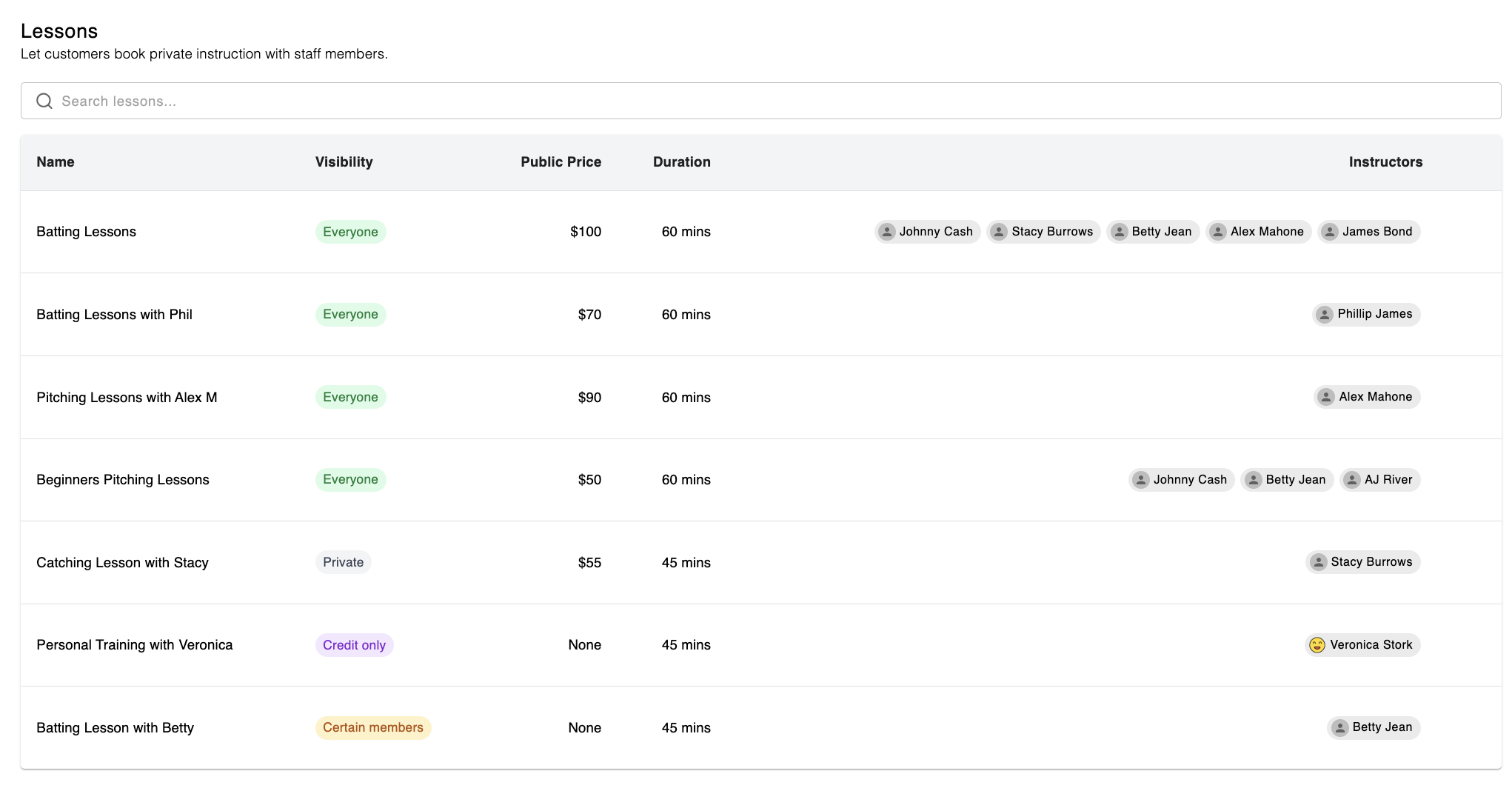Click Betty Jean avatar in Batting Lesson with Betty row

[x=1339, y=728]
